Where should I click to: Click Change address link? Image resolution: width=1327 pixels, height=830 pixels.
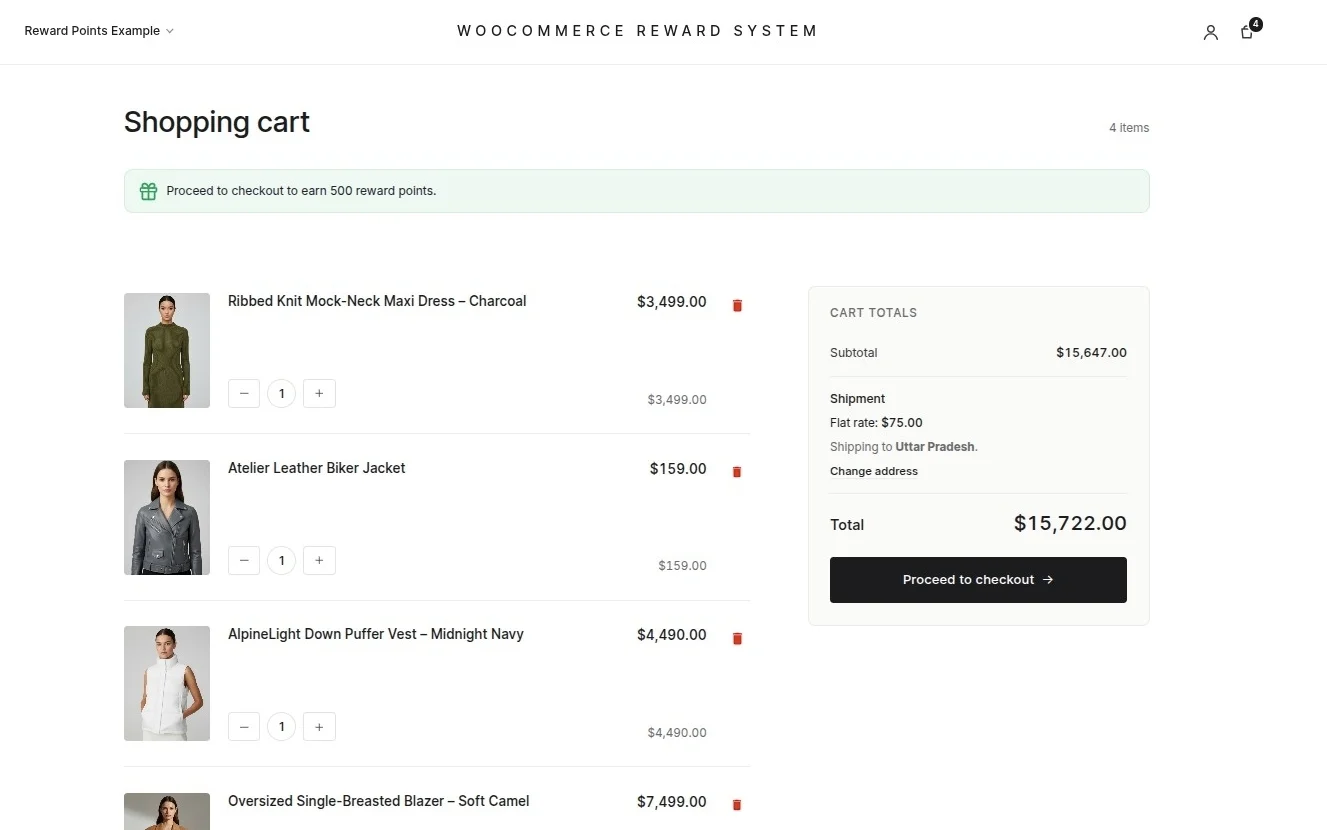(x=874, y=471)
